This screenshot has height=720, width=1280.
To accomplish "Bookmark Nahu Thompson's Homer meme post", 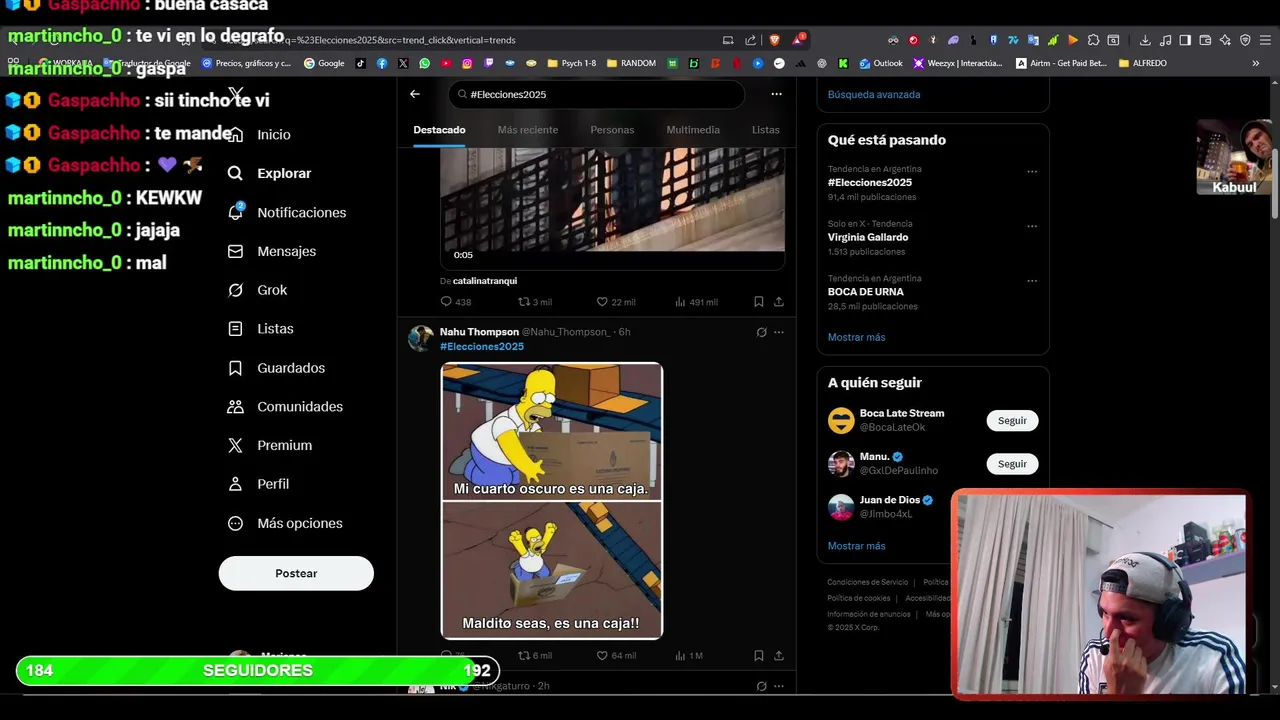I will coord(758,655).
